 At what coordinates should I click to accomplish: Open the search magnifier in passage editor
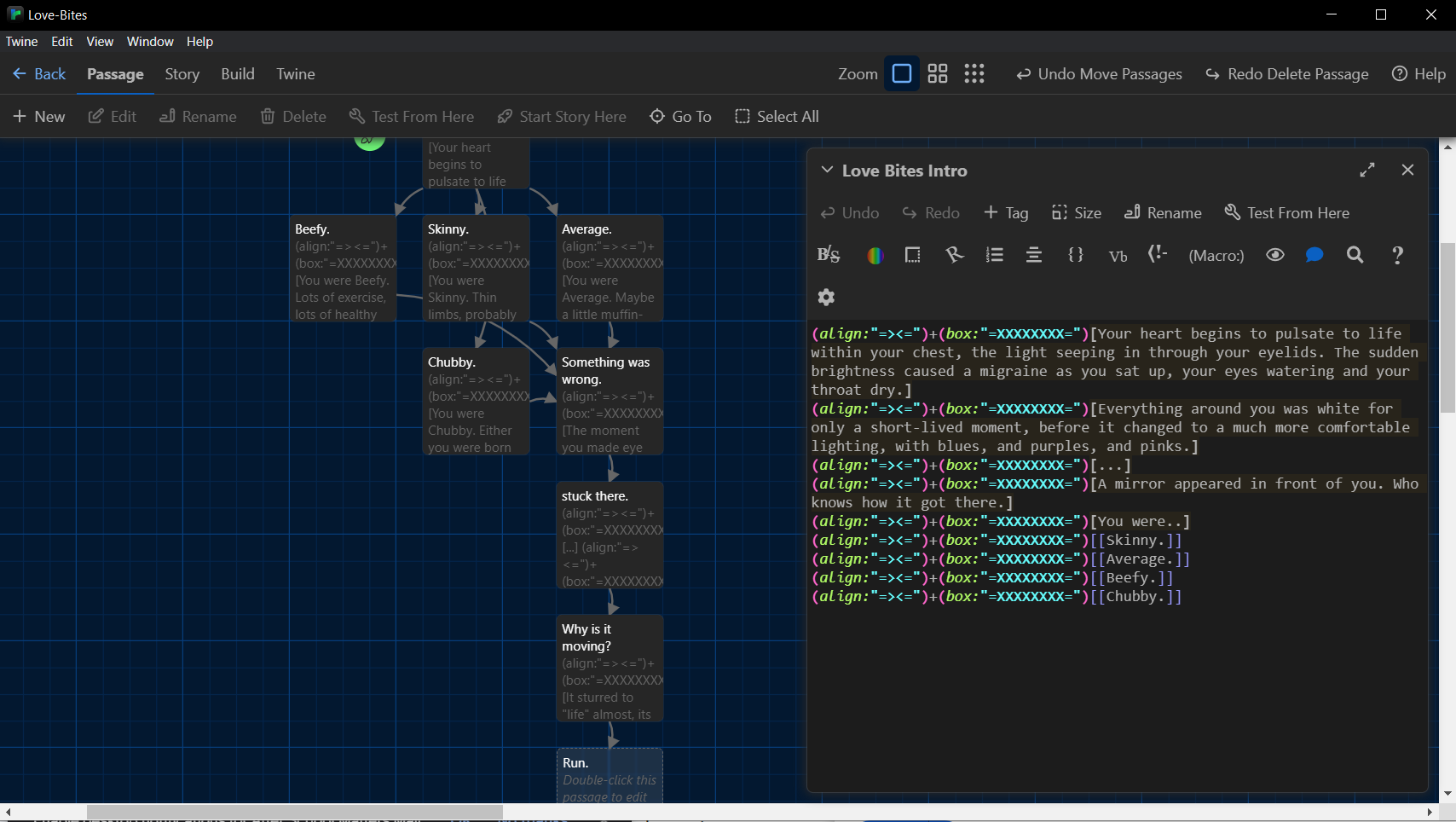tap(1355, 255)
